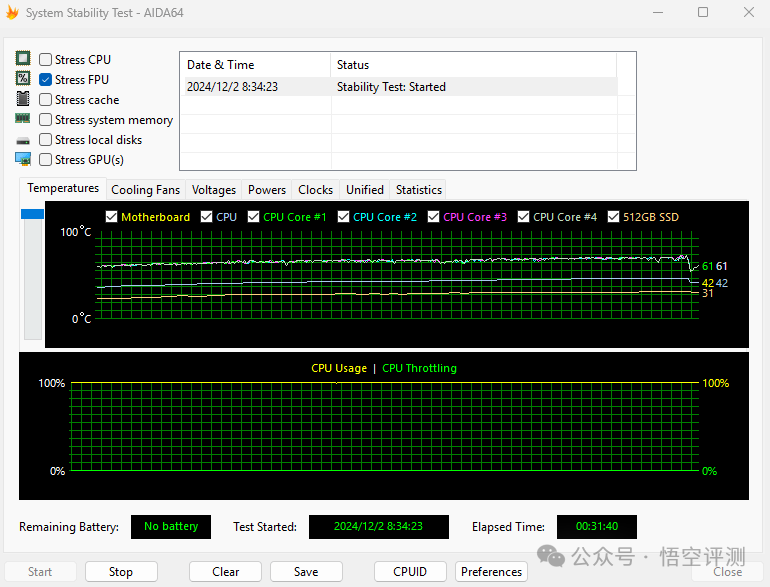
Task: Click the AIDA64 flame icon in title bar
Action: 12,12
